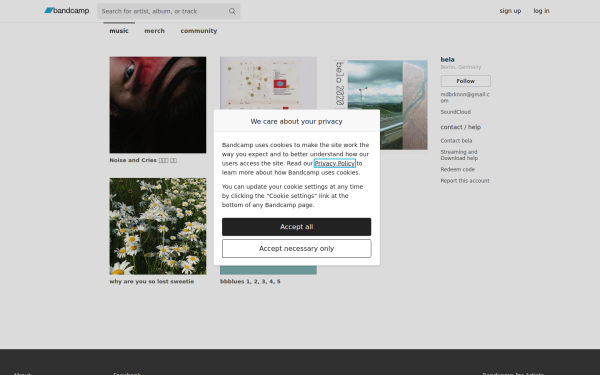Switch to the merch tab

pyautogui.click(x=154, y=31)
